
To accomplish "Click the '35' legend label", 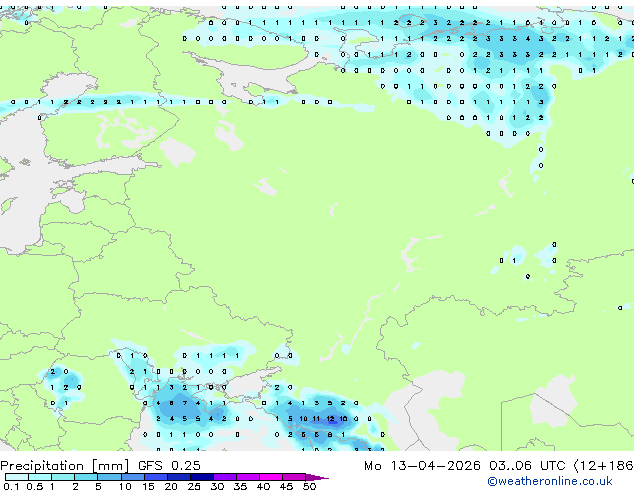I will pyautogui.click(x=240, y=486).
